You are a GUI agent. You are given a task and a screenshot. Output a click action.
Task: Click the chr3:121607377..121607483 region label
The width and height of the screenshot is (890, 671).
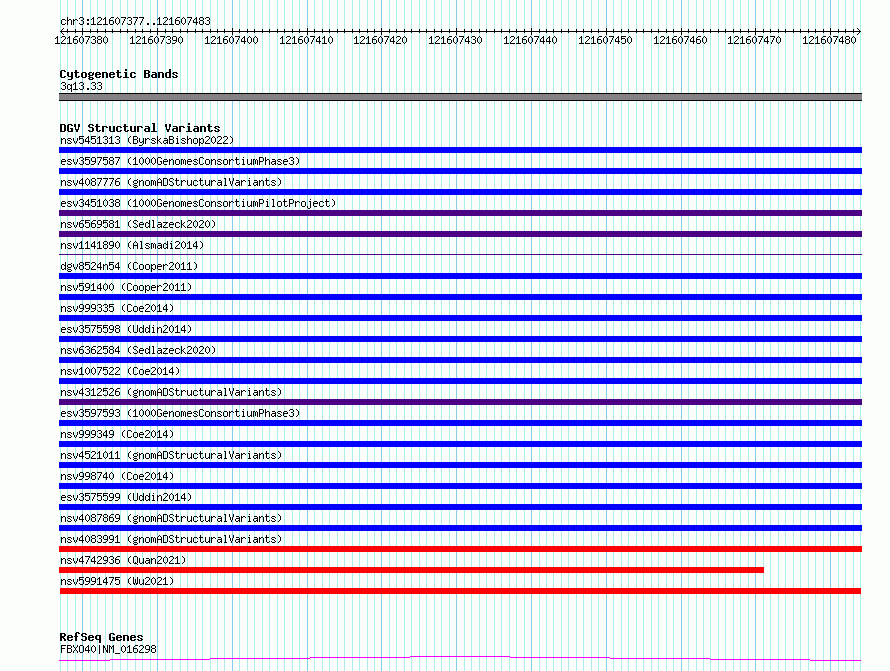pyautogui.click(x=135, y=21)
